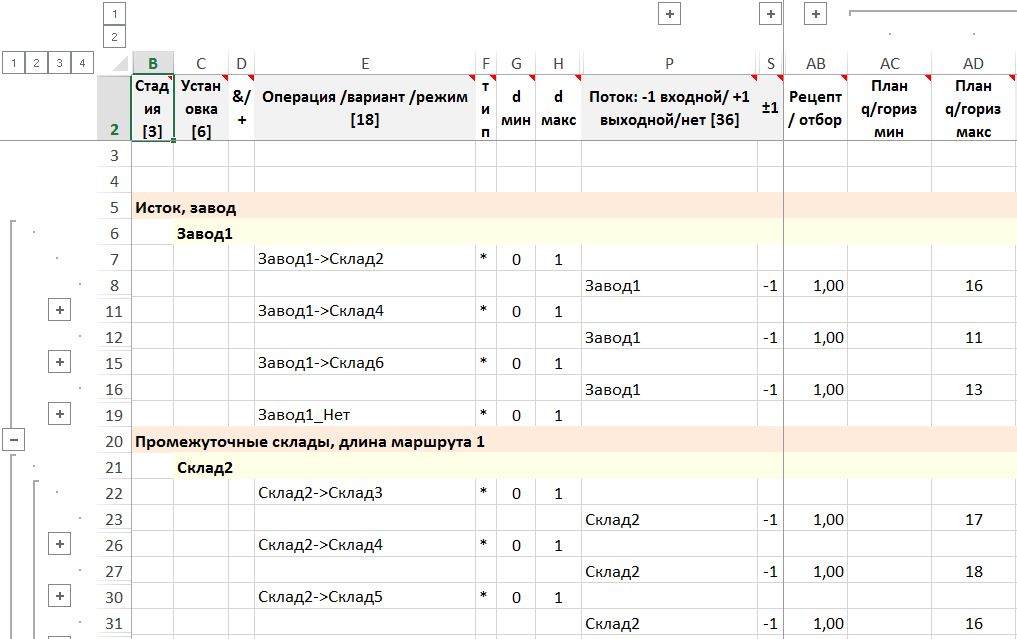Click column outline level 2 button

click(114, 37)
